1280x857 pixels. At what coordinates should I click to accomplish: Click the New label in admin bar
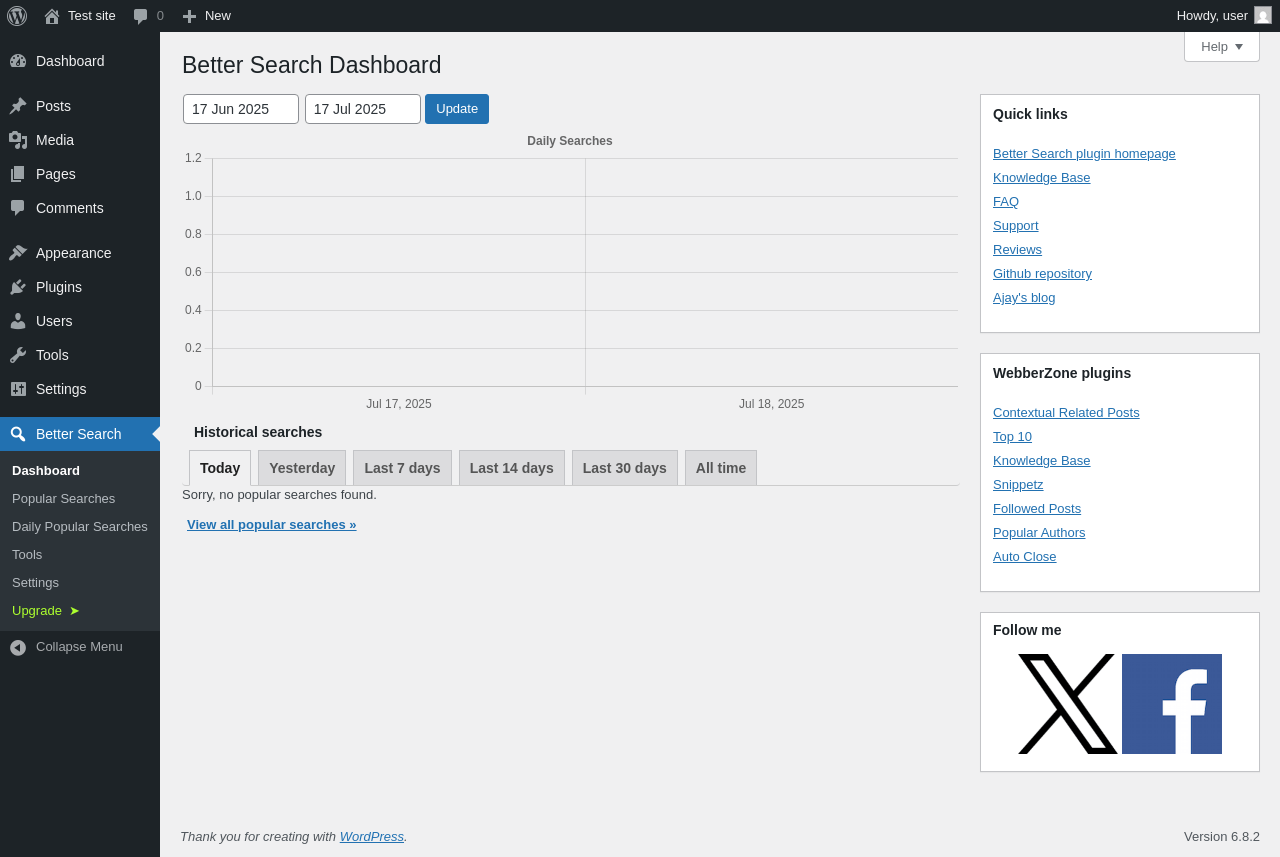218,15
